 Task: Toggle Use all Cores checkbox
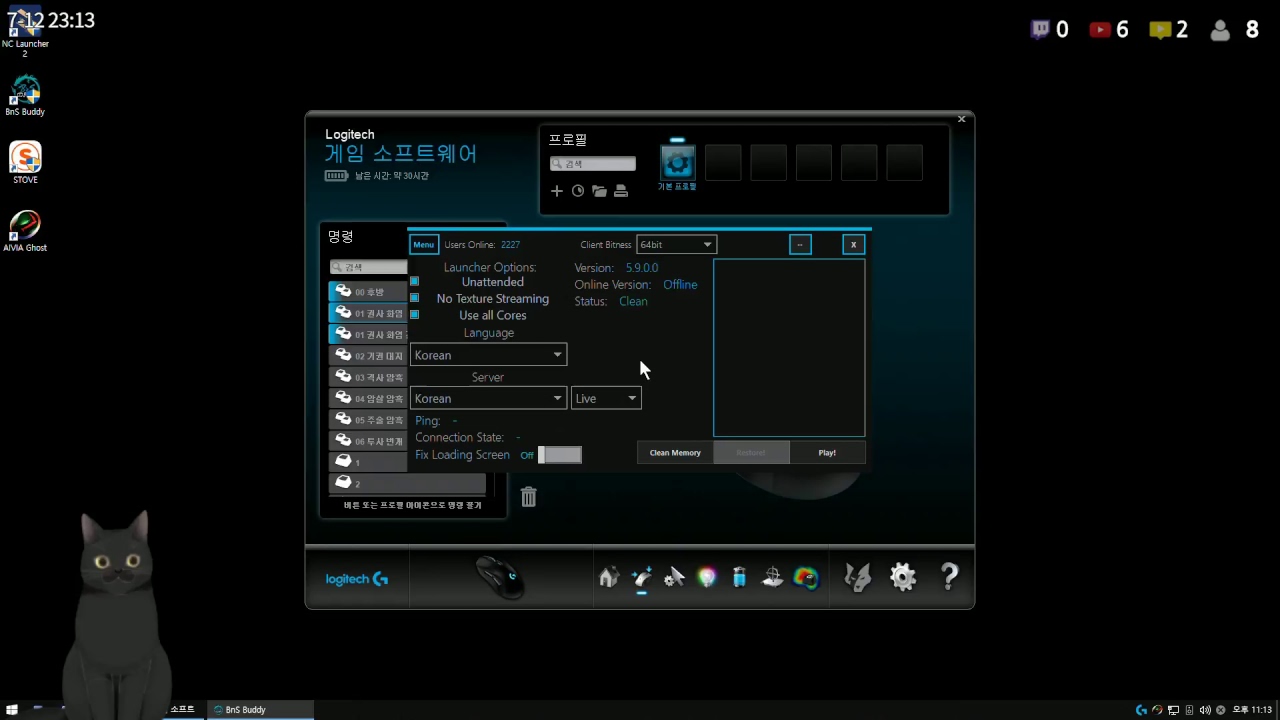pyautogui.click(x=414, y=314)
